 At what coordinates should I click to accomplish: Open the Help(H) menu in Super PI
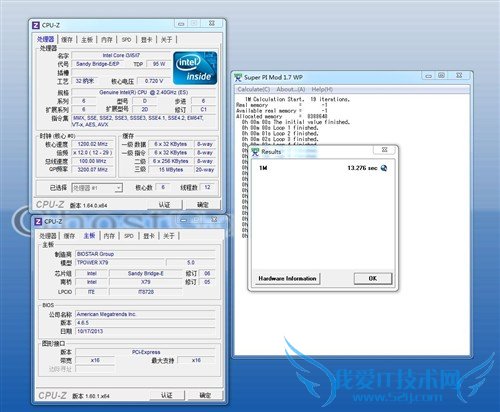click(322, 89)
